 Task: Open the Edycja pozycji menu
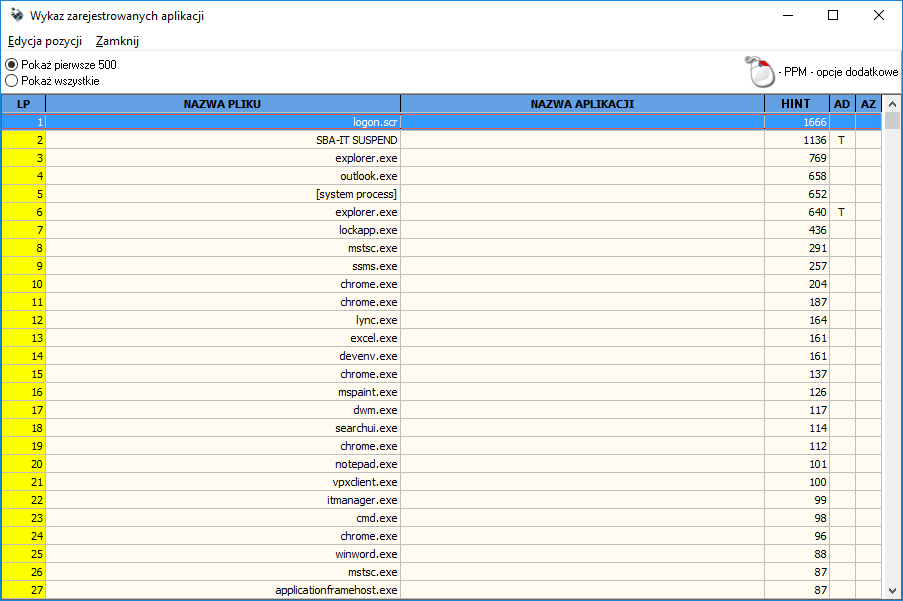pos(45,41)
